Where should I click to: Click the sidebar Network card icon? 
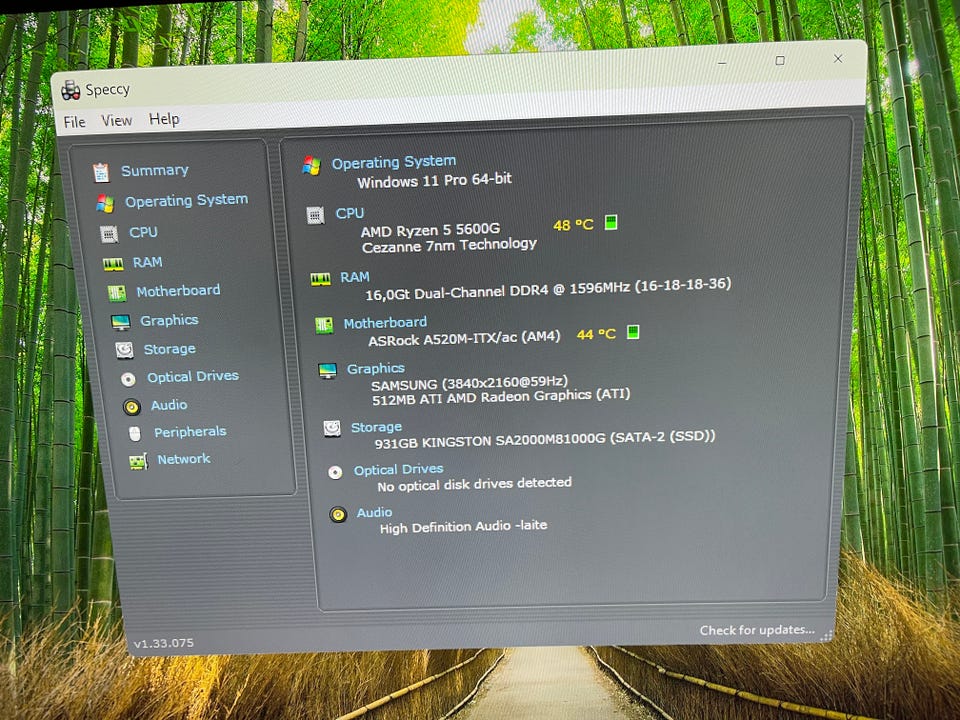[x=138, y=461]
